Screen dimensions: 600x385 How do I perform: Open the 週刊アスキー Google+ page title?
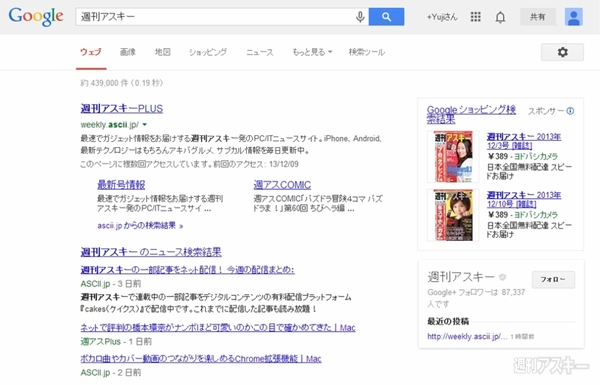click(x=461, y=277)
